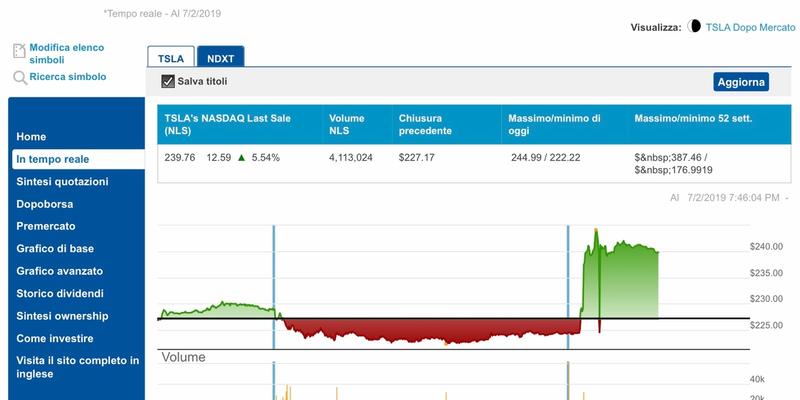The image size is (800, 400).
Task: Visit the full English site link
Action: tap(78, 367)
